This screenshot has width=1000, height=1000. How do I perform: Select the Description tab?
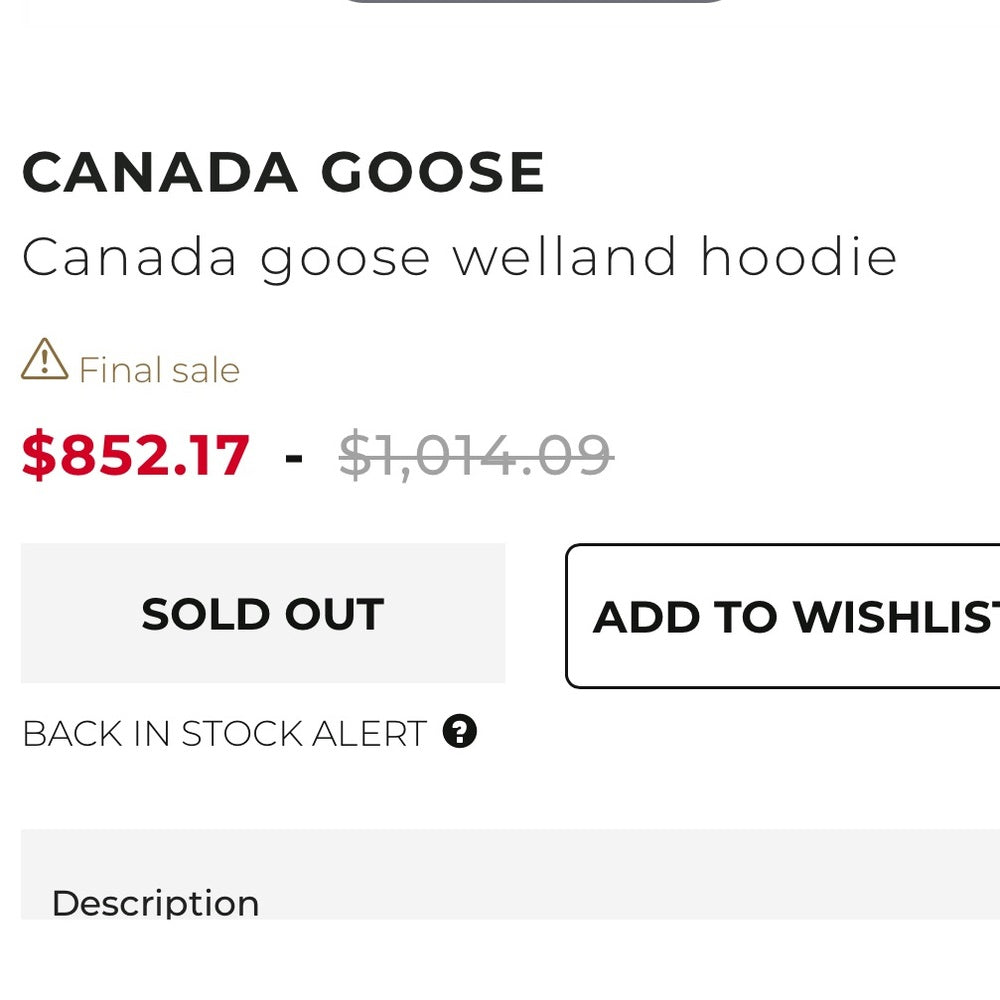point(155,903)
